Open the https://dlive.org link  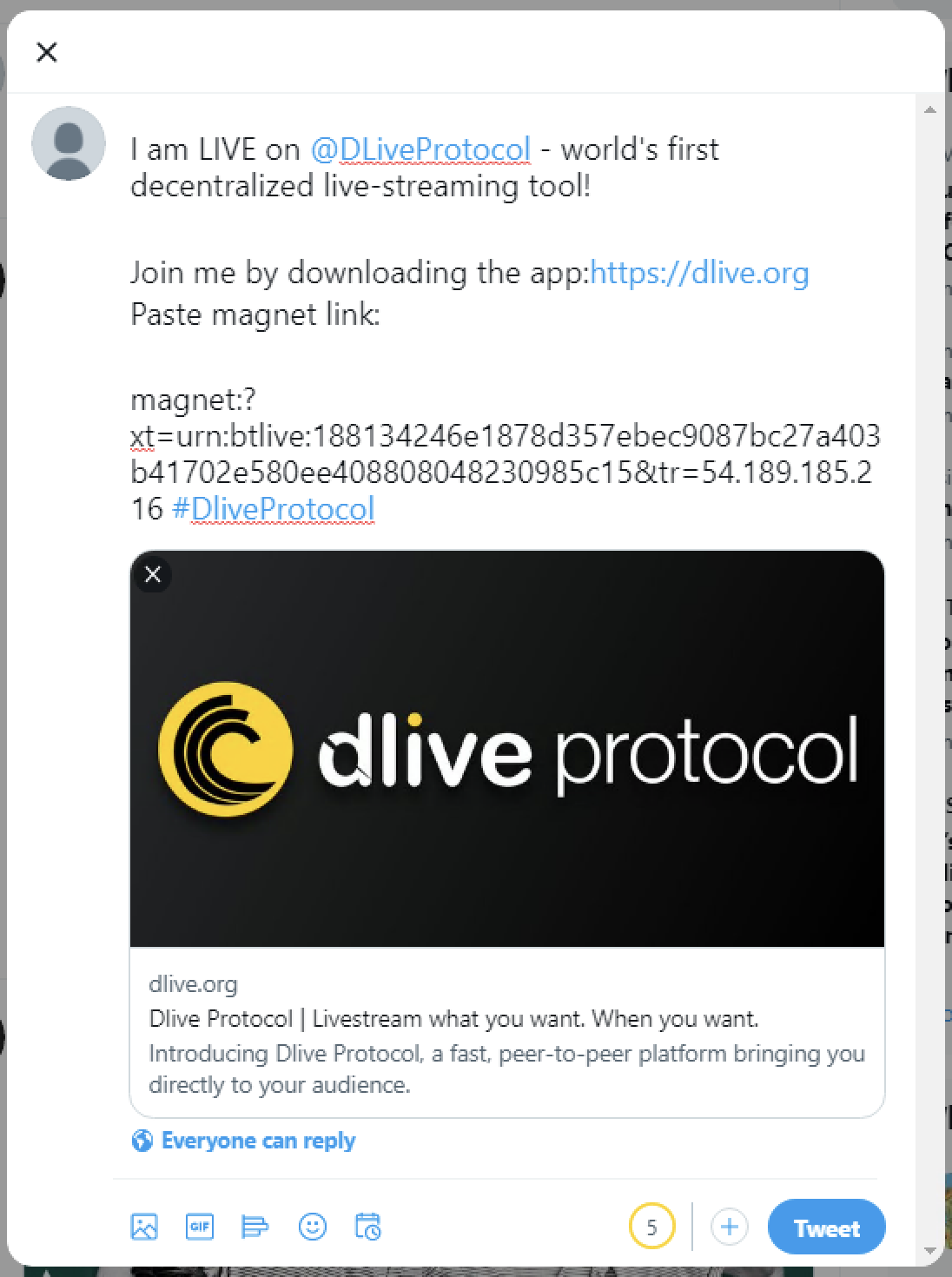pos(699,273)
